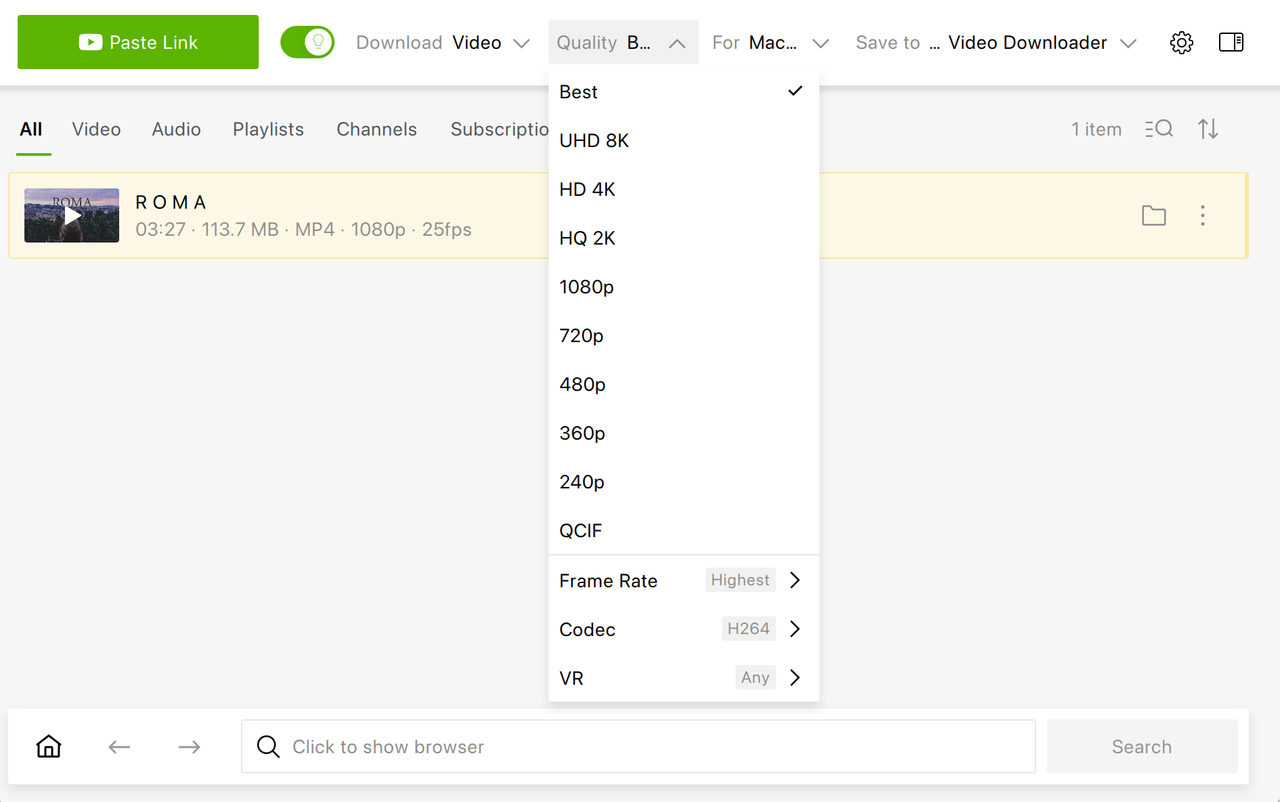Screen dimensions: 1280x802
Task: Open the Download Video type dropdown
Action: coord(443,43)
